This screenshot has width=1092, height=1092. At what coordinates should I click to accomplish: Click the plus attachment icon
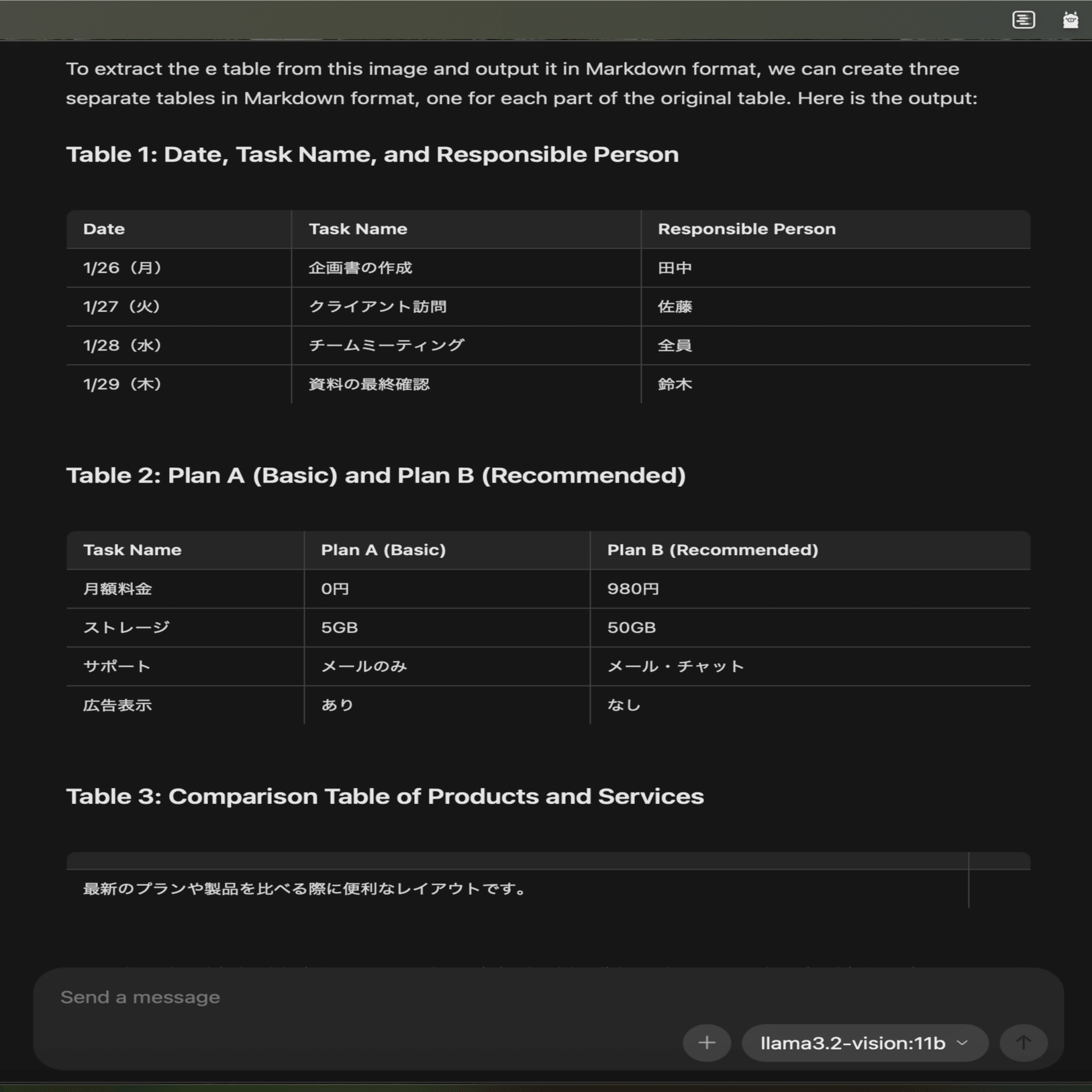click(705, 1042)
